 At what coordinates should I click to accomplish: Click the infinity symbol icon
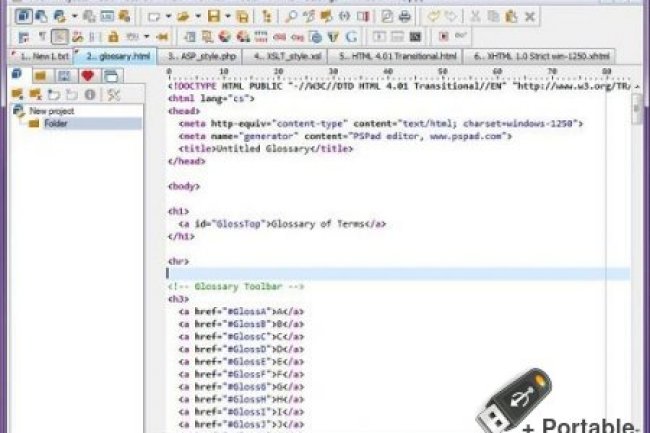point(461,36)
